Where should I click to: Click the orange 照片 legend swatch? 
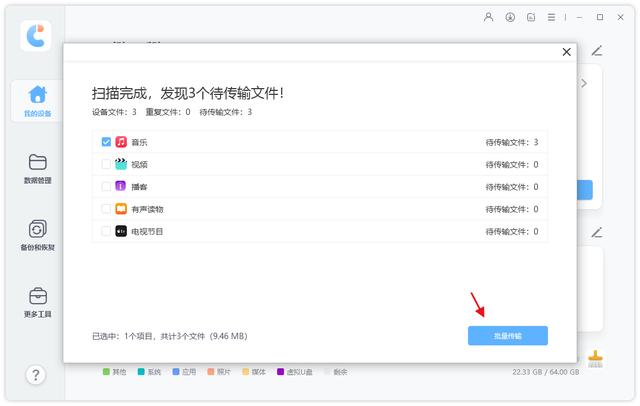[x=211, y=372]
